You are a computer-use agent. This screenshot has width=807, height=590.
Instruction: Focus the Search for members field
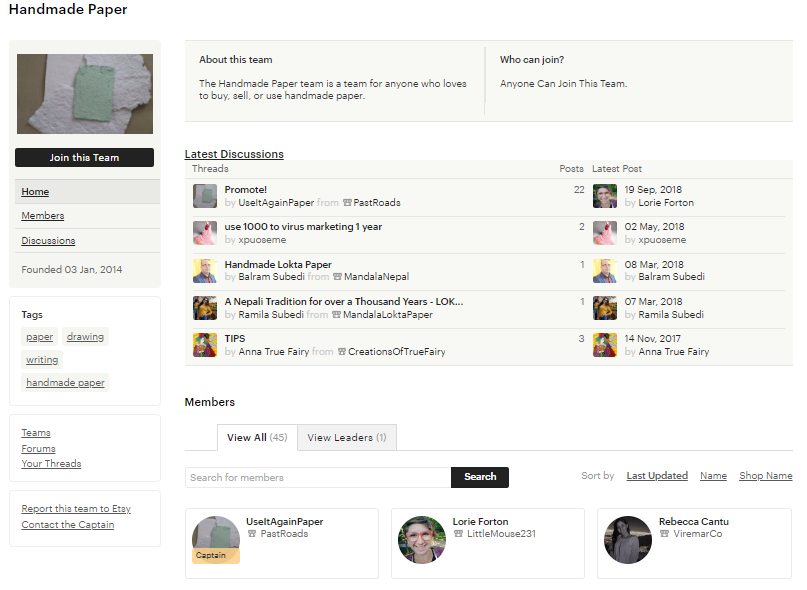(318, 477)
